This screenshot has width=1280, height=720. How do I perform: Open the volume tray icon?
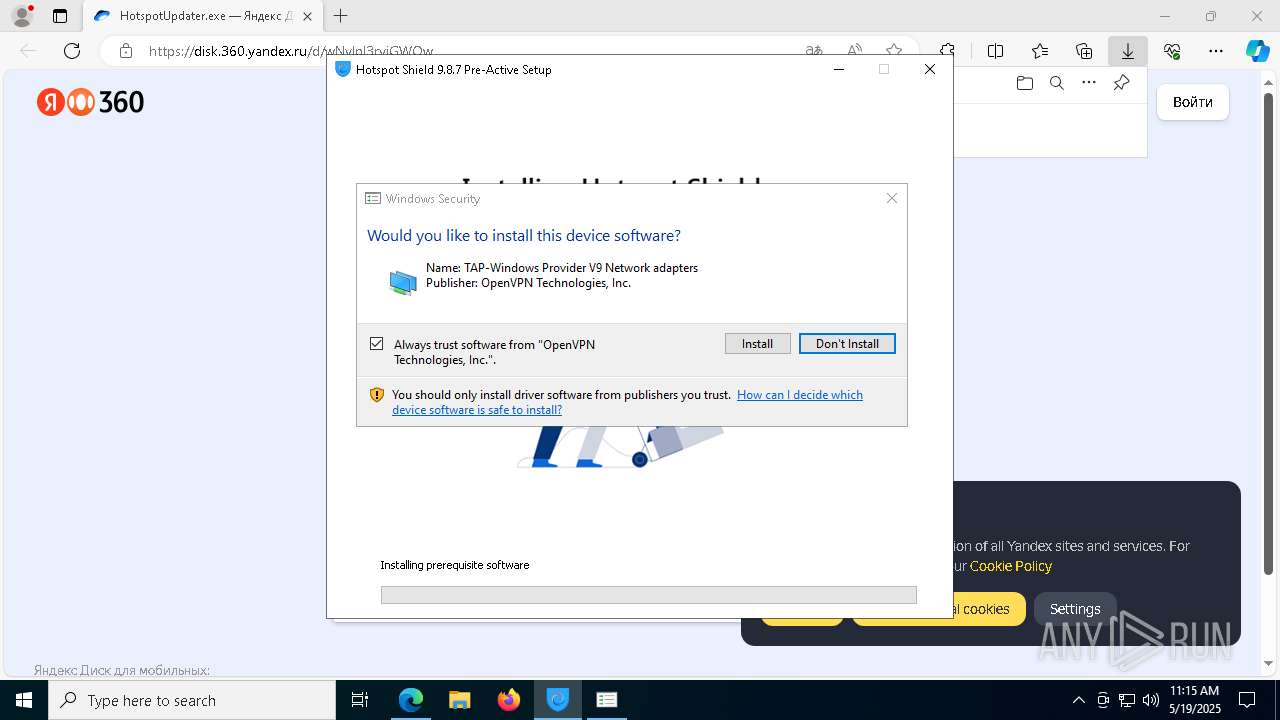click(x=1151, y=700)
